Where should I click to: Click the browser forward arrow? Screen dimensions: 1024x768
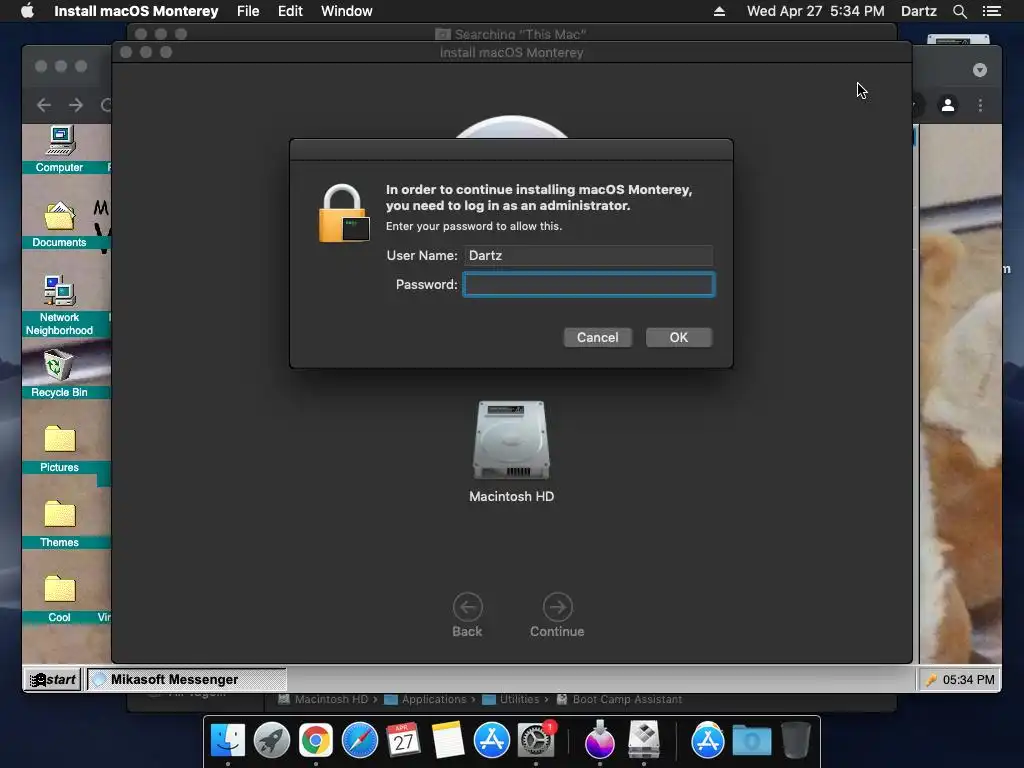[x=76, y=105]
